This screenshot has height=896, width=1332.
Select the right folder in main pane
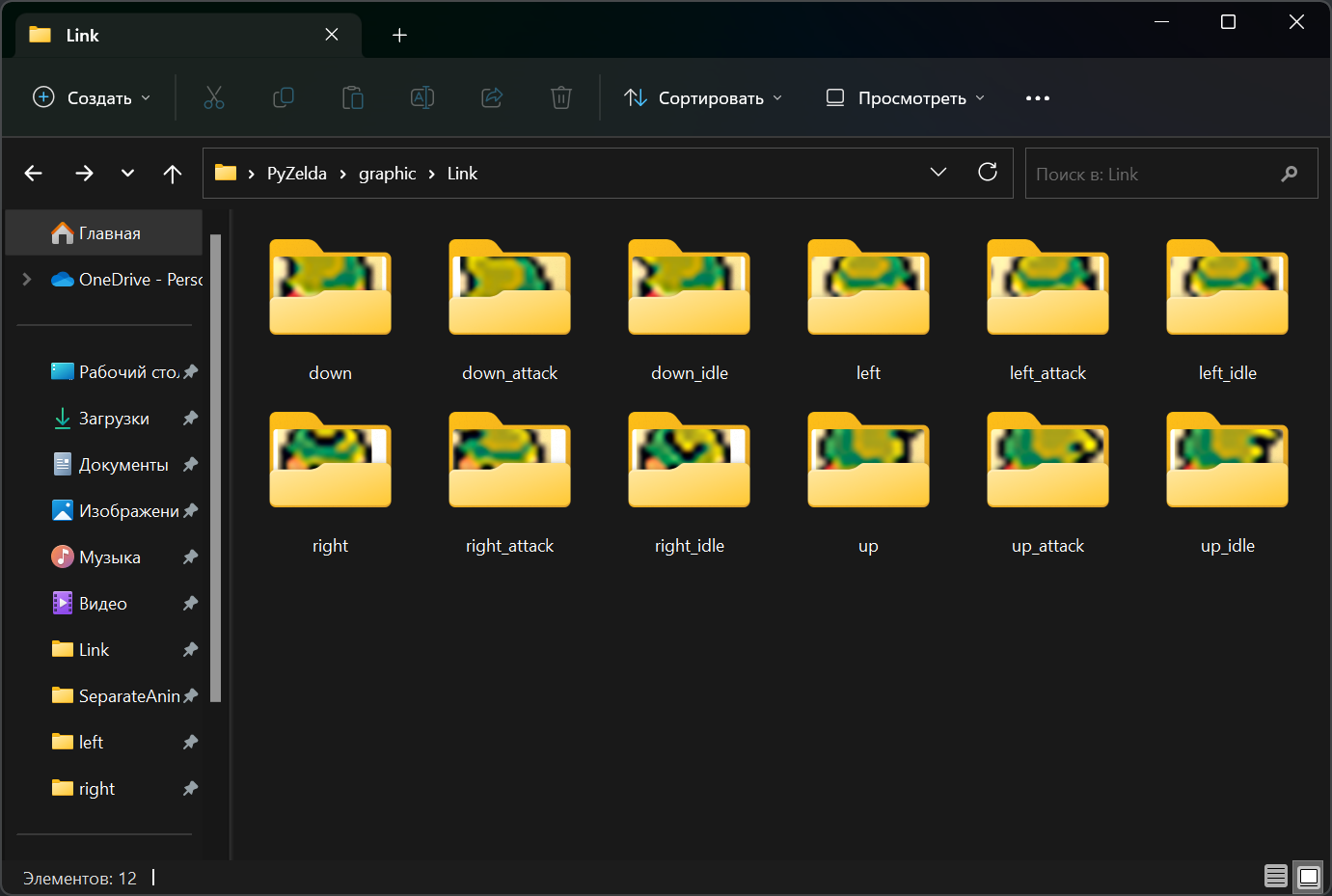coord(330,483)
